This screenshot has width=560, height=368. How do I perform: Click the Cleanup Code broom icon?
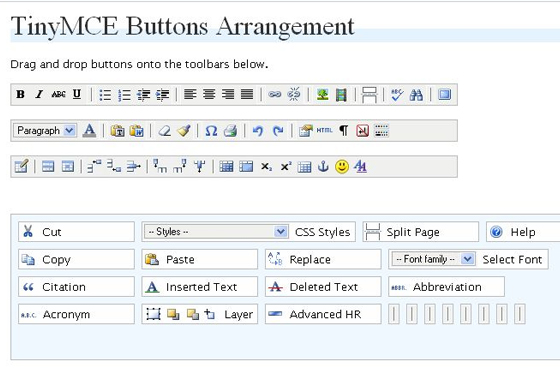point(184,131)
